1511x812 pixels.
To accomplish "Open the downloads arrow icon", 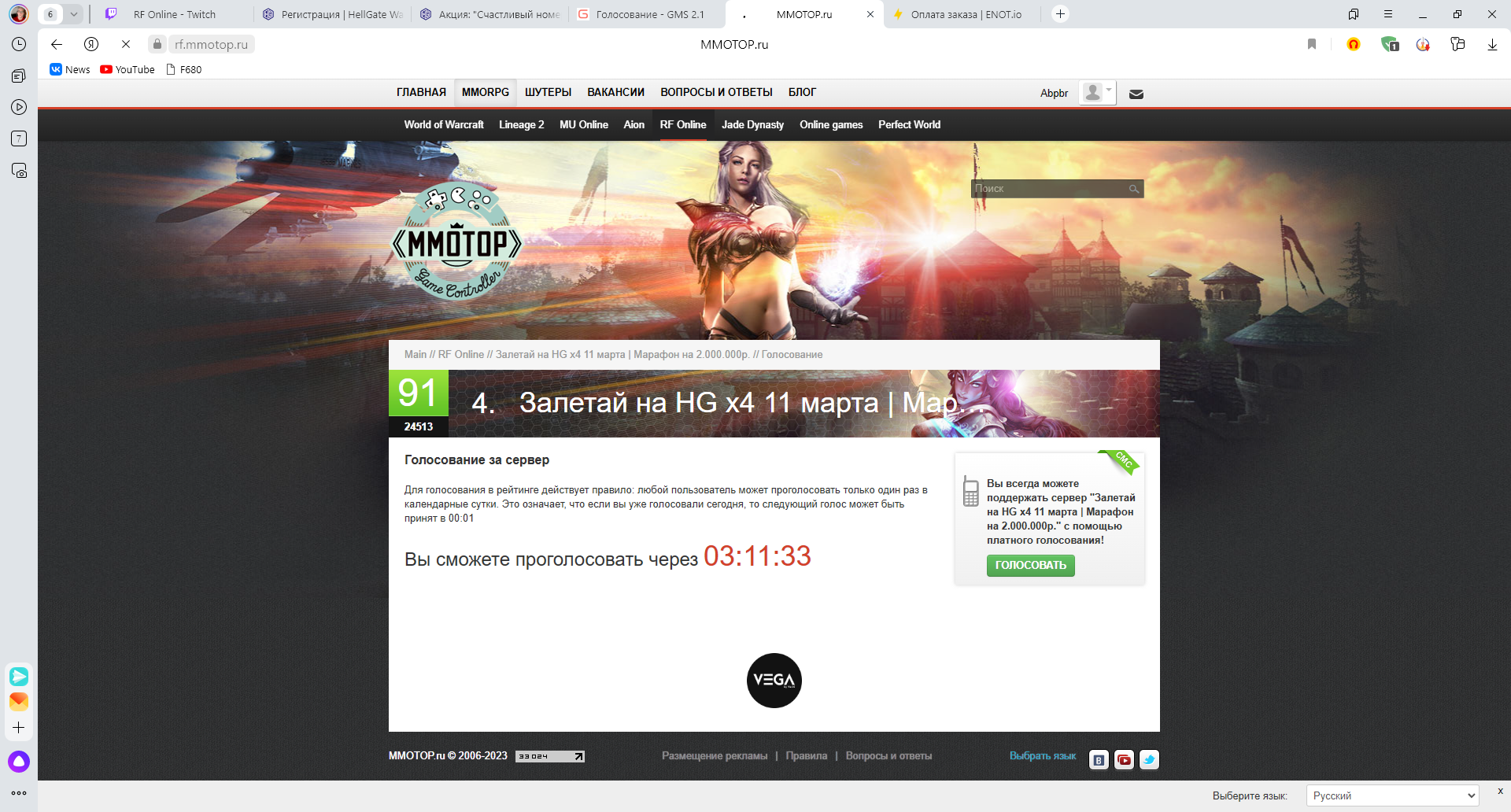I will pyautogui.click(x=1492, y=44).
